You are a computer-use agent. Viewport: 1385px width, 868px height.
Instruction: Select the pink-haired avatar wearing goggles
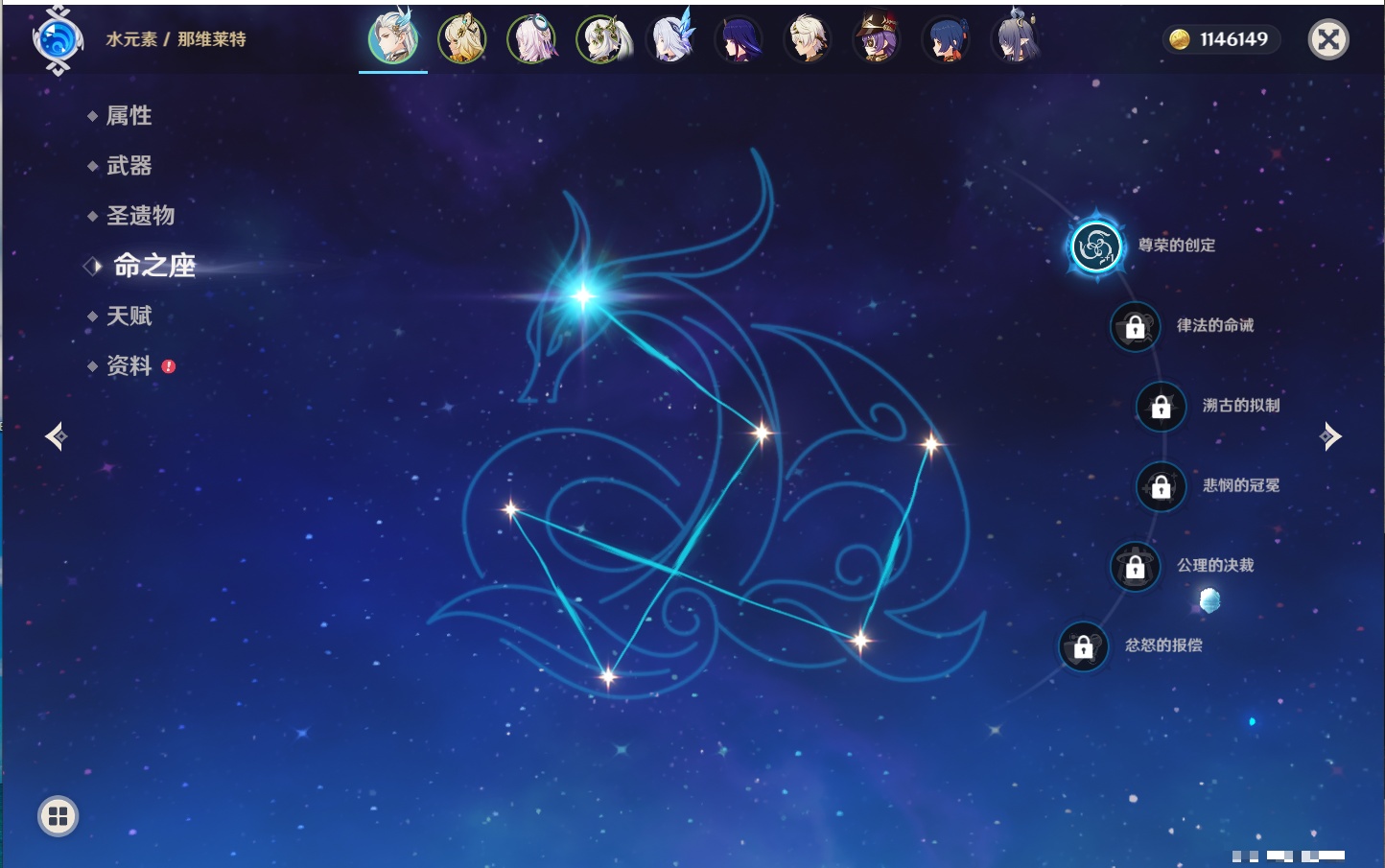532,39
